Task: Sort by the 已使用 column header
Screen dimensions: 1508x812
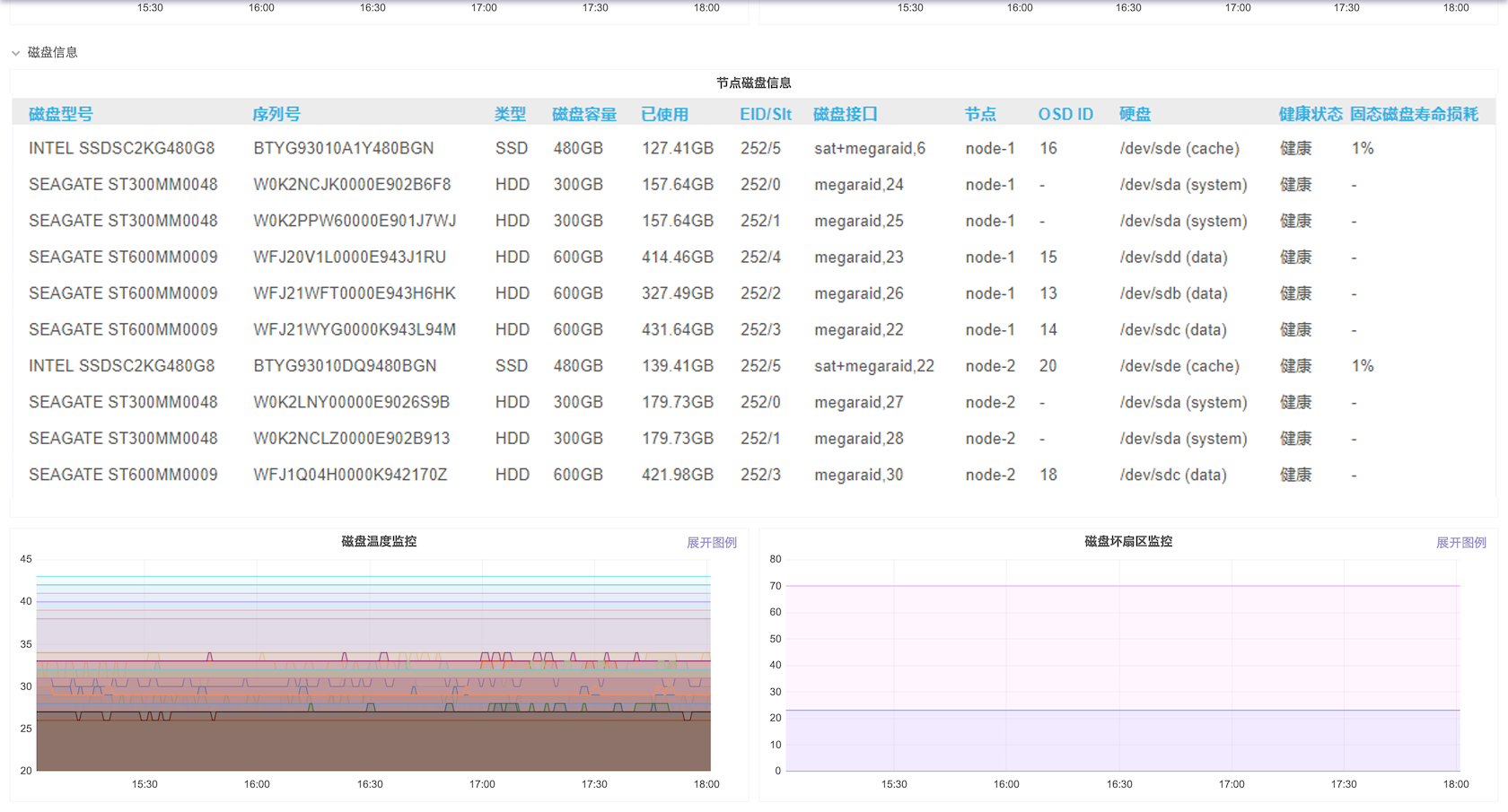Action: (x=664, y=114)
